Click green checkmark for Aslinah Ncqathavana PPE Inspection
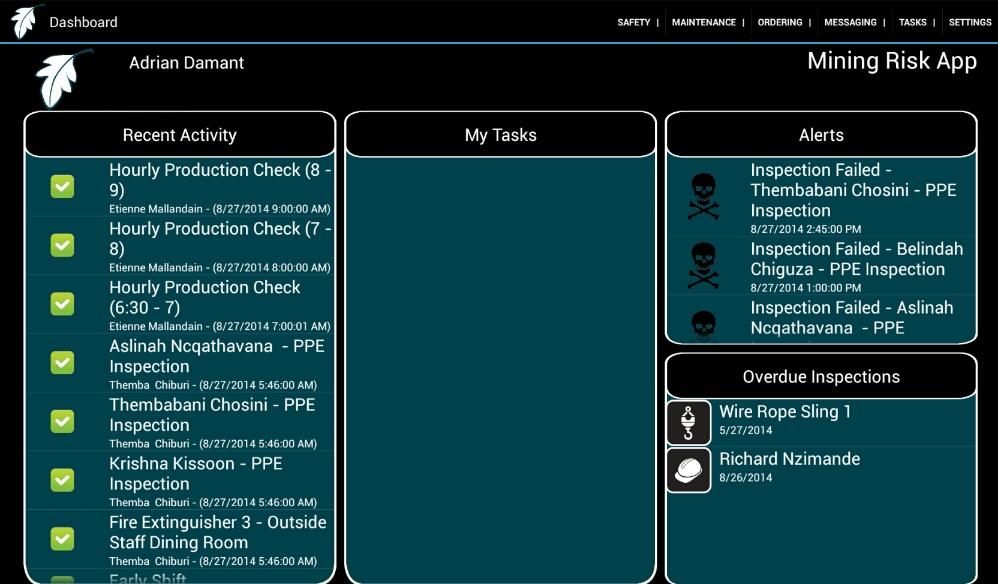 62,363
